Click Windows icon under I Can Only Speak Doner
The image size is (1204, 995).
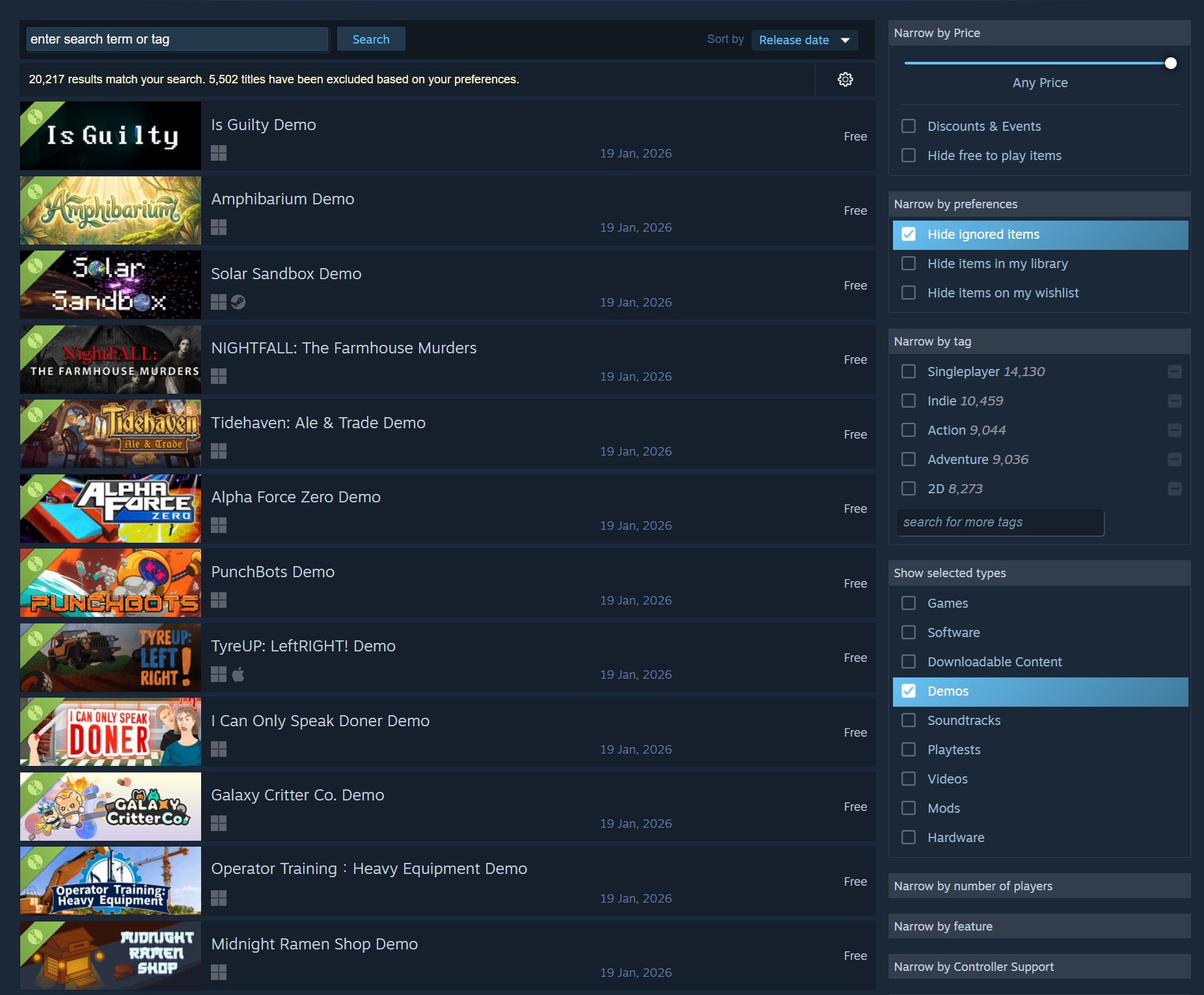[x=219, y=749]
